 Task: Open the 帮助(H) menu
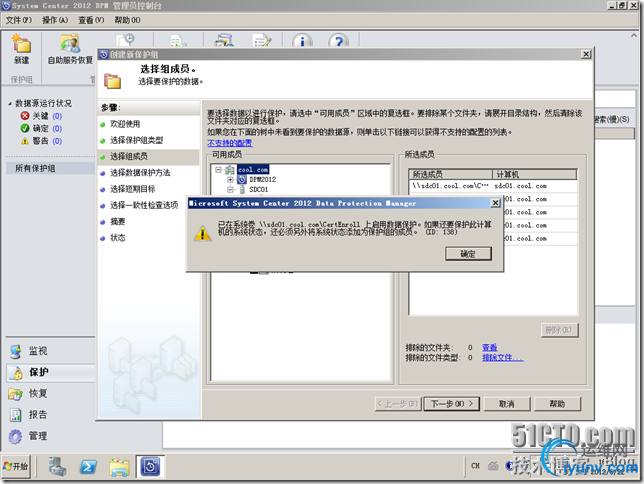(x=127, y=20)
